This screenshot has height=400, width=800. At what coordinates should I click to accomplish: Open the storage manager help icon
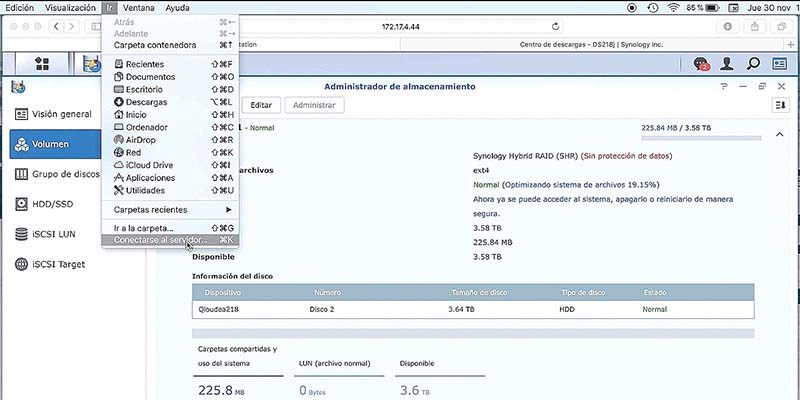(724, 87)
